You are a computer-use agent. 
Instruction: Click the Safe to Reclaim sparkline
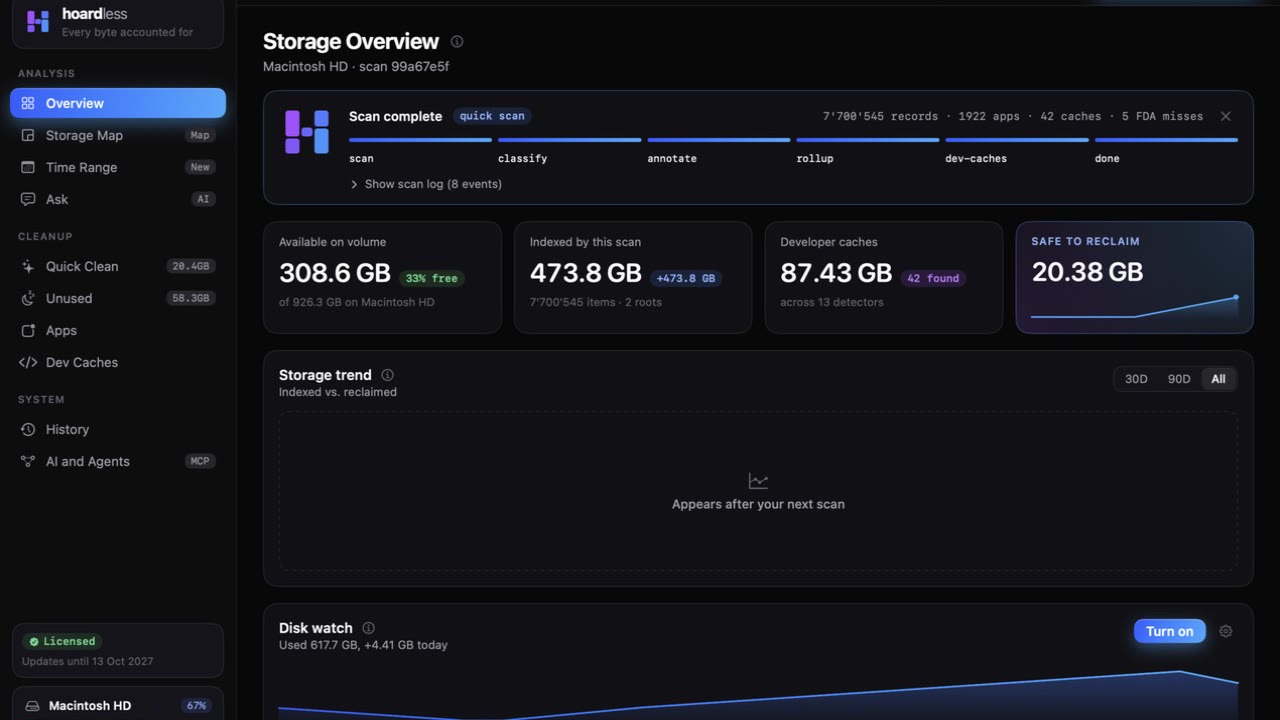point(1134,307)
